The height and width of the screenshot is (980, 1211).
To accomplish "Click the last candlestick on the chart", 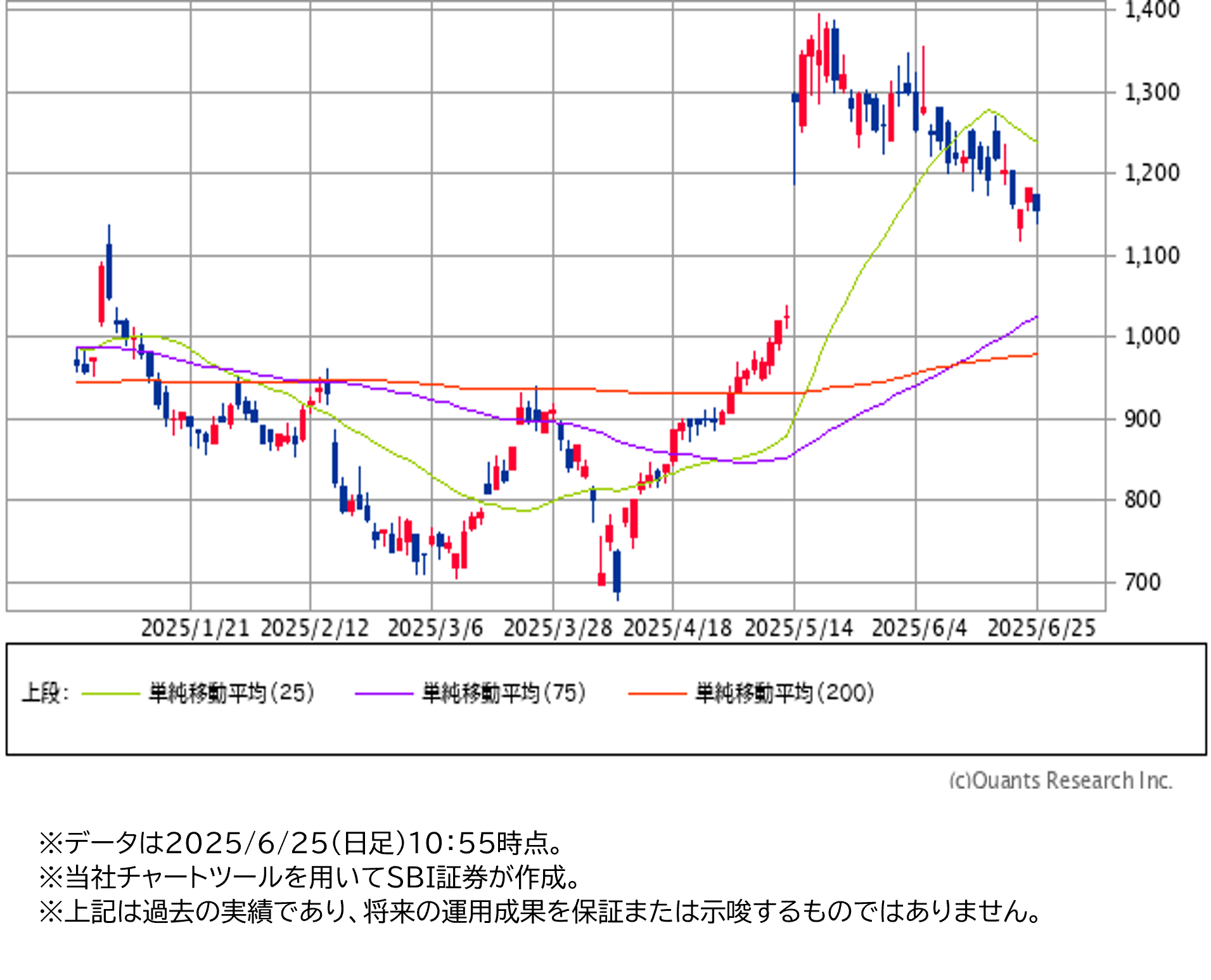I will [x=1037, y=203].
